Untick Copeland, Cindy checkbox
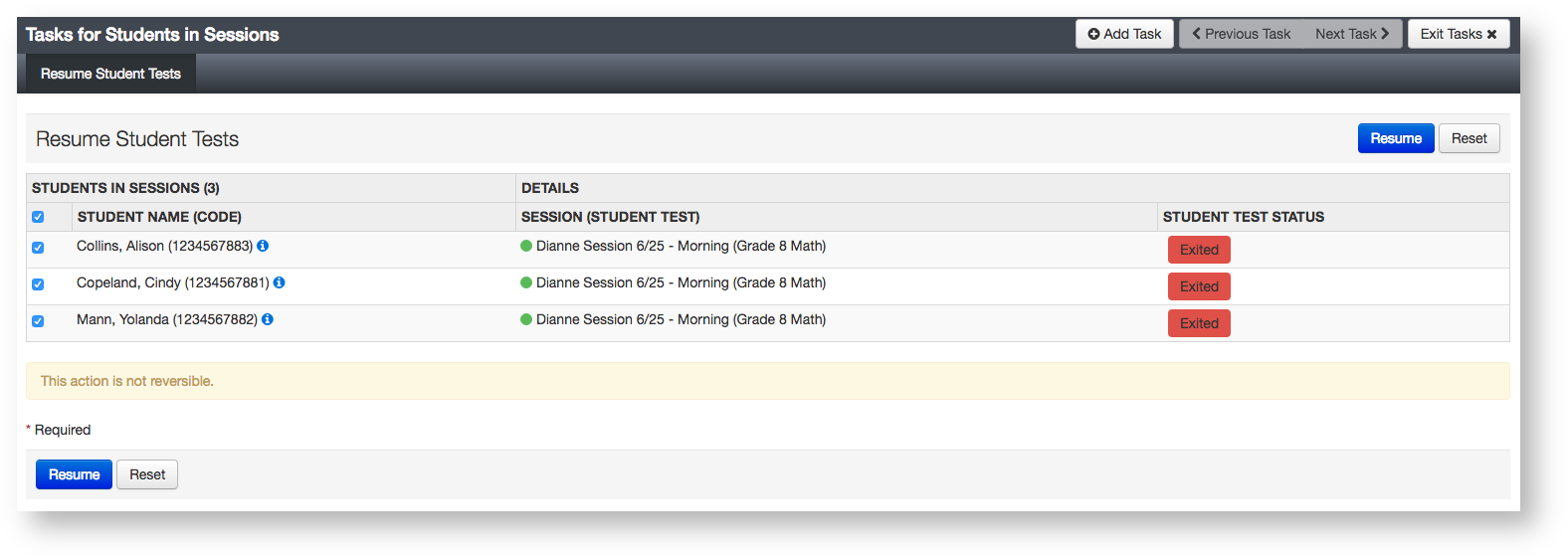 [38, 284]
